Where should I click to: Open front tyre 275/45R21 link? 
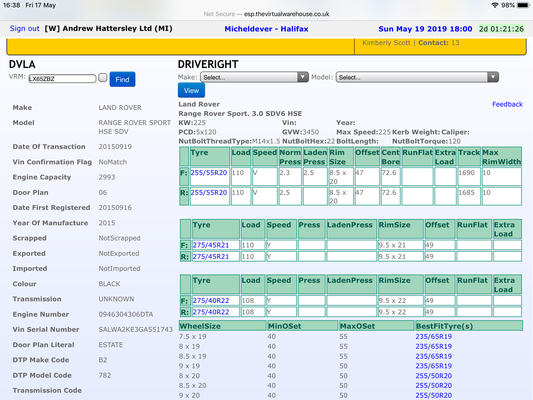coord(211,245)
